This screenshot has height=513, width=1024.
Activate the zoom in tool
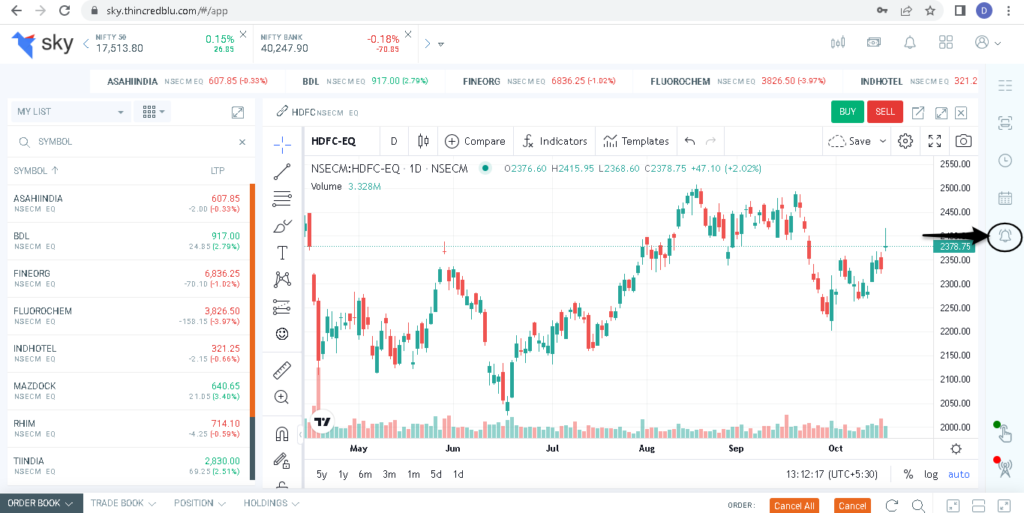click(282, 397)
